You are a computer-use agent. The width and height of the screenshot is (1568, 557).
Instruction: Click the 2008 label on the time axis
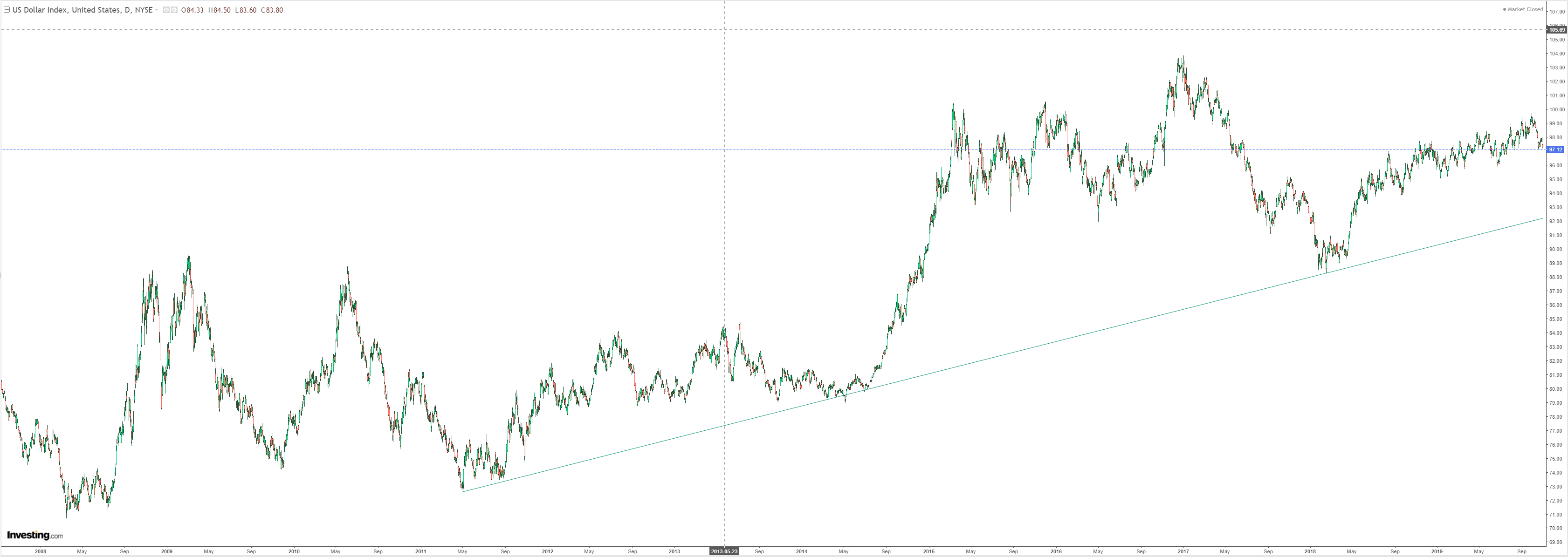[x=40, y=551]
